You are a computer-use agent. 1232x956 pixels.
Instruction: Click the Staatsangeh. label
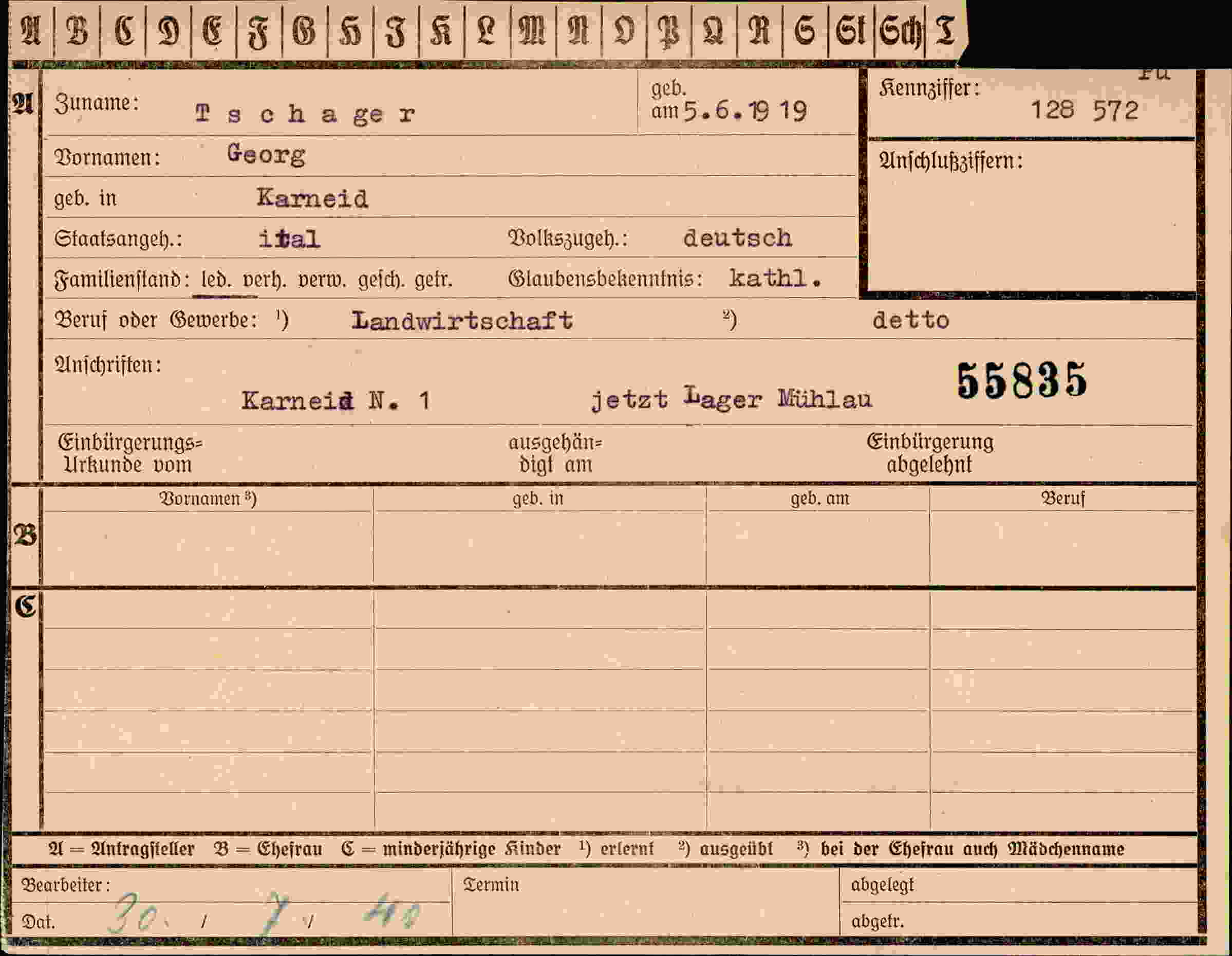click(118, 240)
